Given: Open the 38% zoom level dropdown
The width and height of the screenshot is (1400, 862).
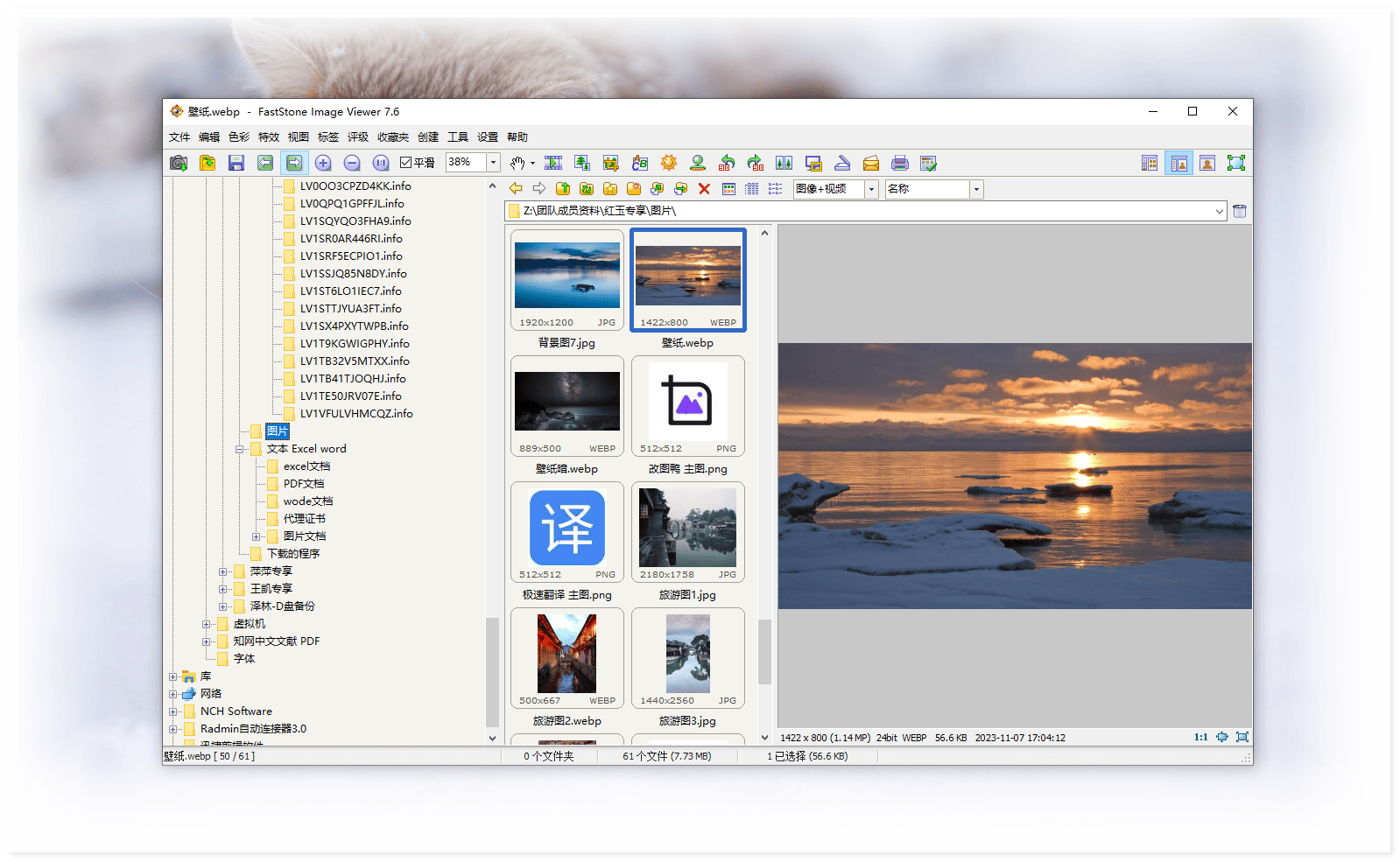Looking at the screenshot, I should click(493, 163).
